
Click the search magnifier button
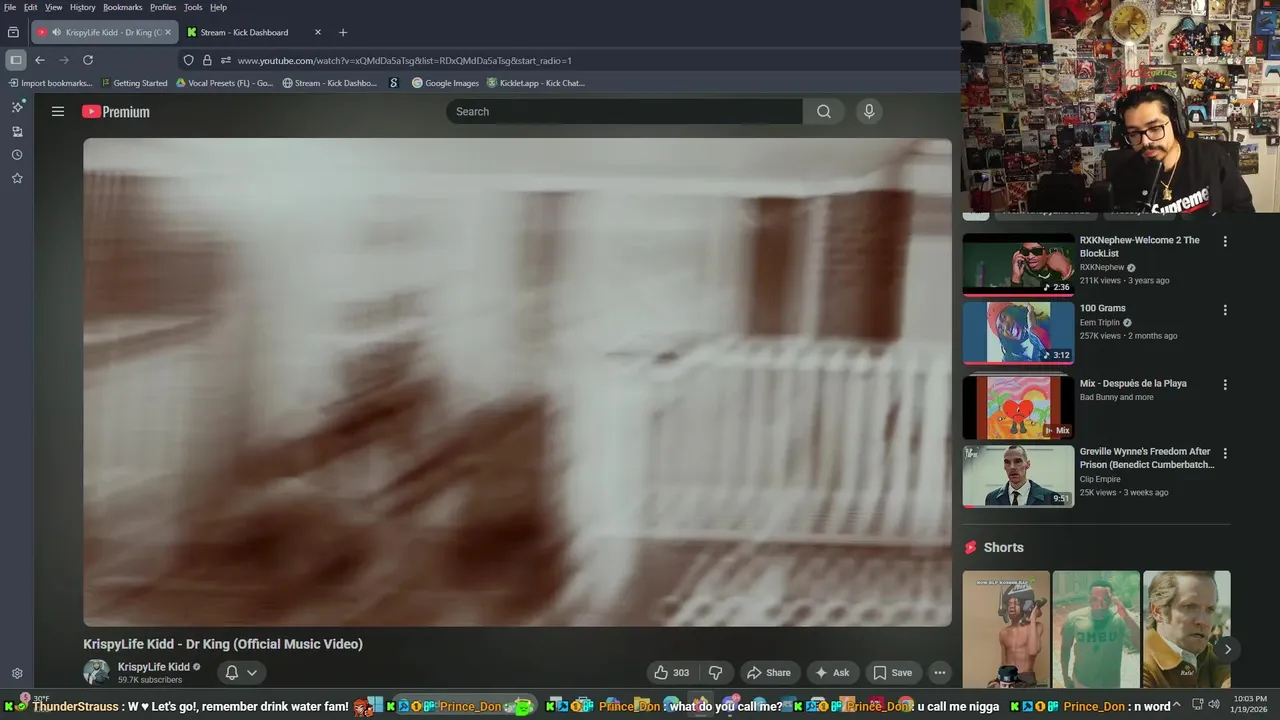[x=824, y=112]
